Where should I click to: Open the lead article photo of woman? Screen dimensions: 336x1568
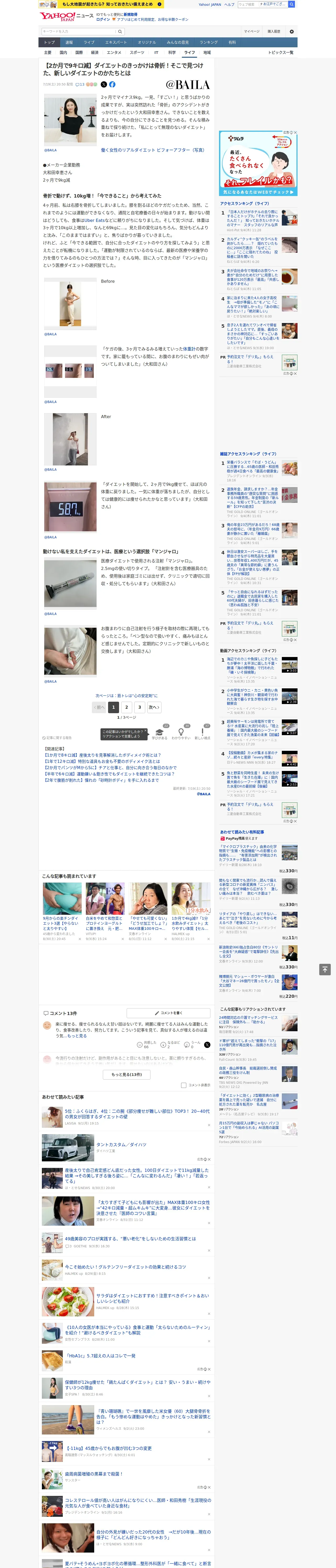click(70, 119)
